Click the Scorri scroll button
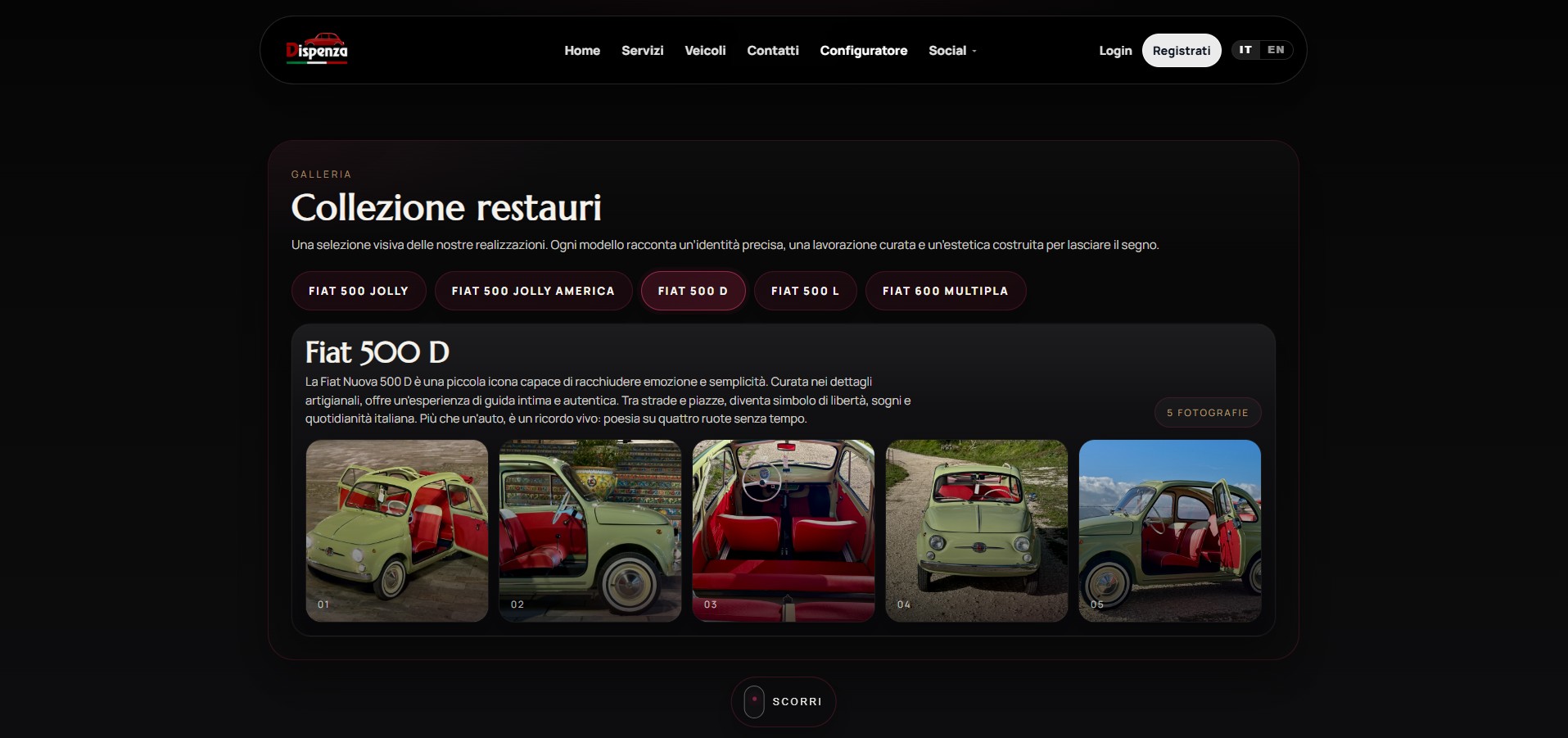Image resolution: width=1568 pixels, height=738 pixels. point(784,702)
